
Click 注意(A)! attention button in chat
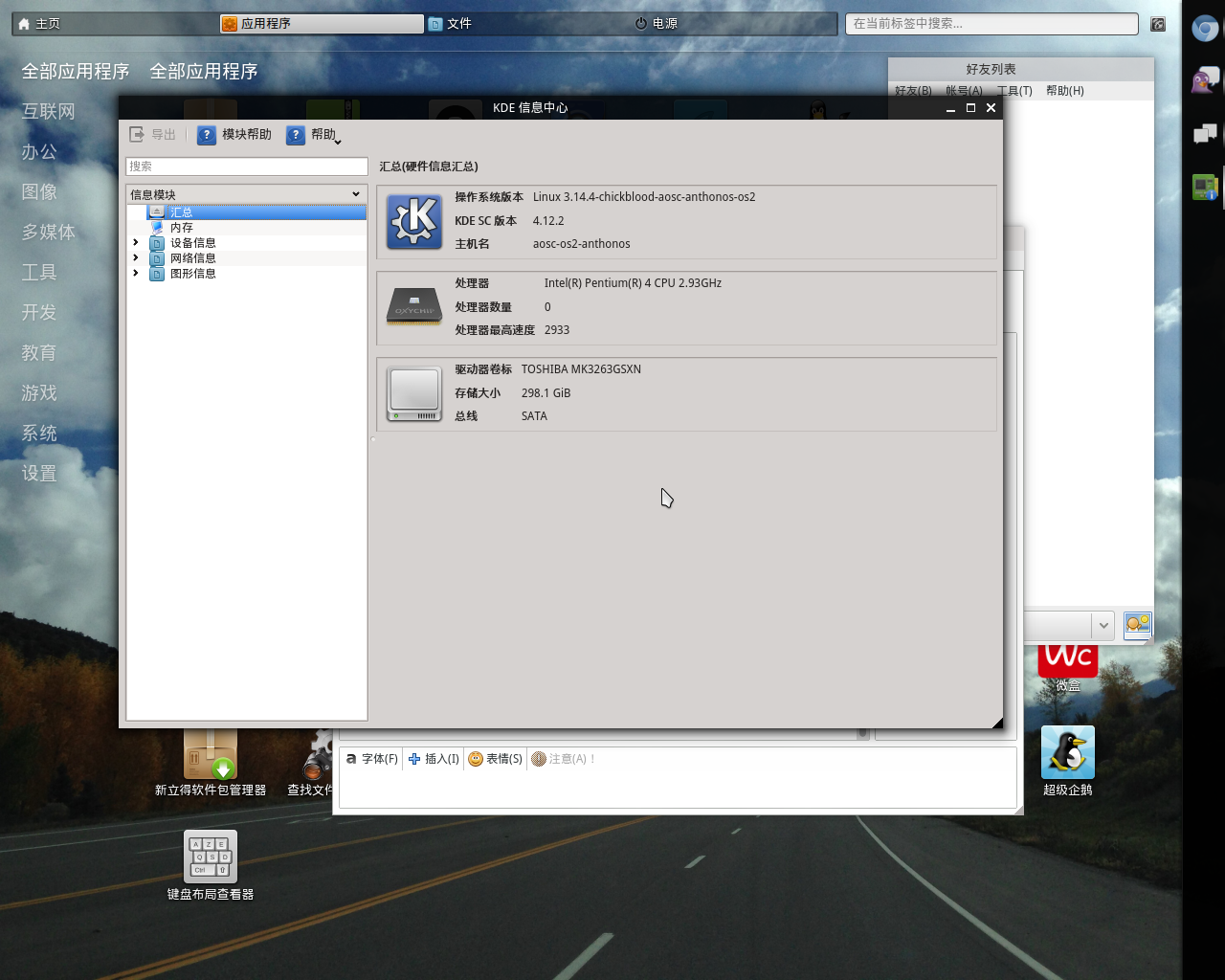click(x=564, y=759)
